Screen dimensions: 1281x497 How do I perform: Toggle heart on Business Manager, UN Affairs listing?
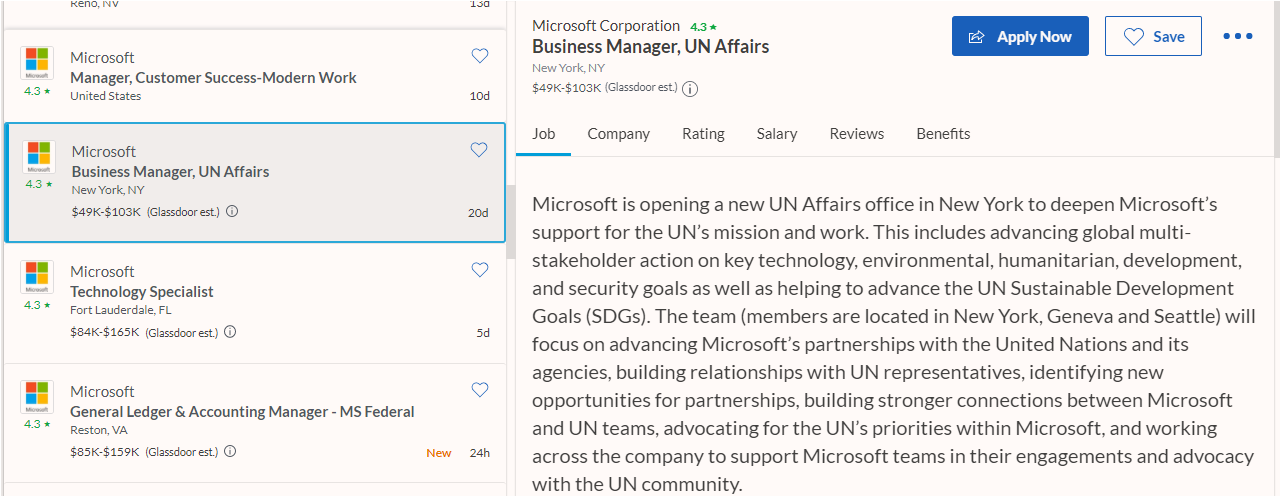pyautogui.click(x=479, y=150)
